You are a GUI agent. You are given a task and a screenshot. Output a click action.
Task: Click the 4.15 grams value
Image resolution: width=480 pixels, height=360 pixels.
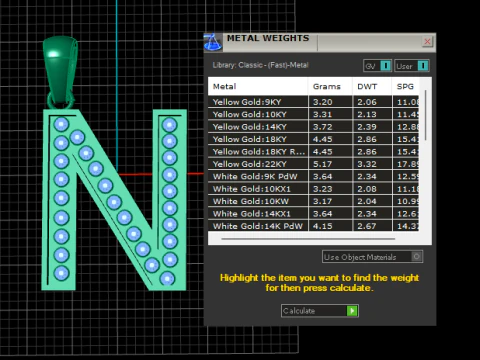pyautogui.click(x=322, y=226)
